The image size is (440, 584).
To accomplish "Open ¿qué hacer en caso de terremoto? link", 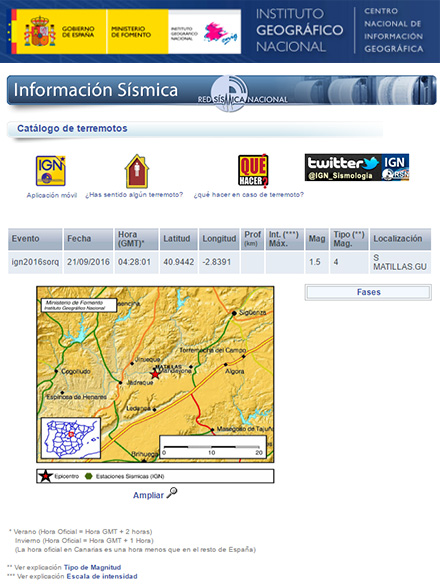I will click(249, 195).
